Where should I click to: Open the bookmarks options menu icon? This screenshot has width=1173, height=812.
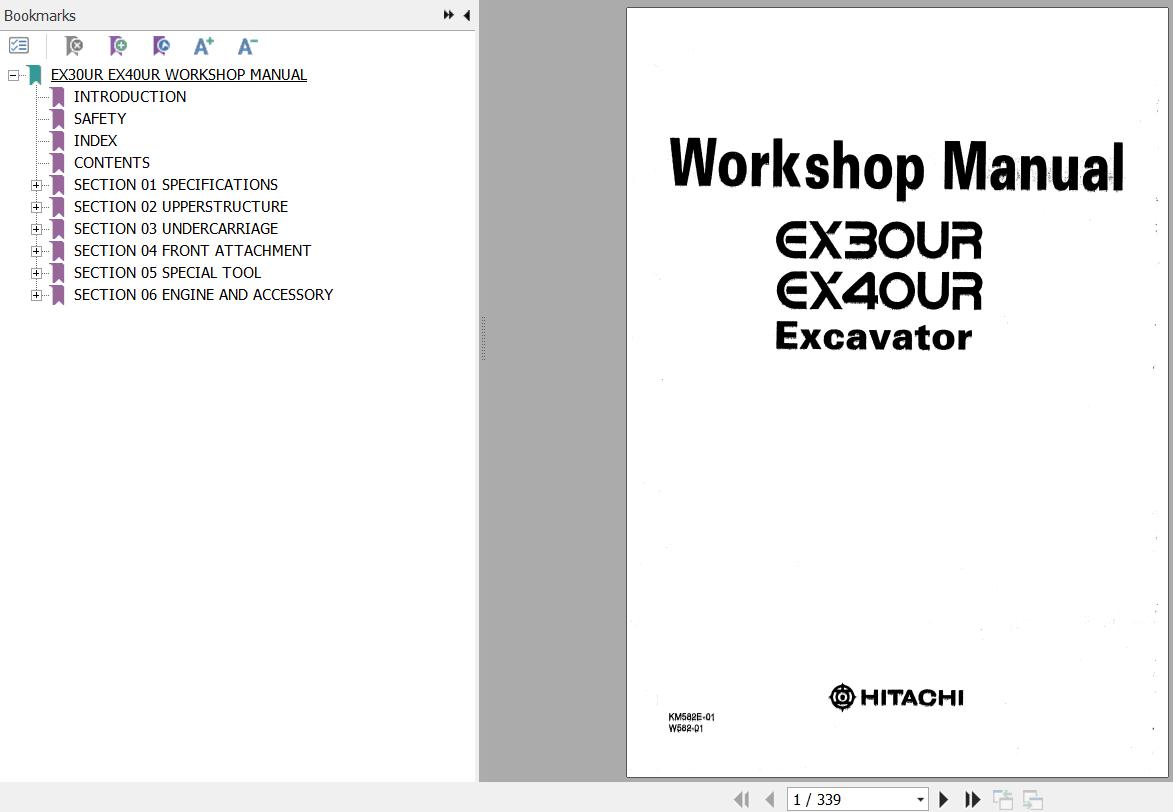tap(19, 46)
